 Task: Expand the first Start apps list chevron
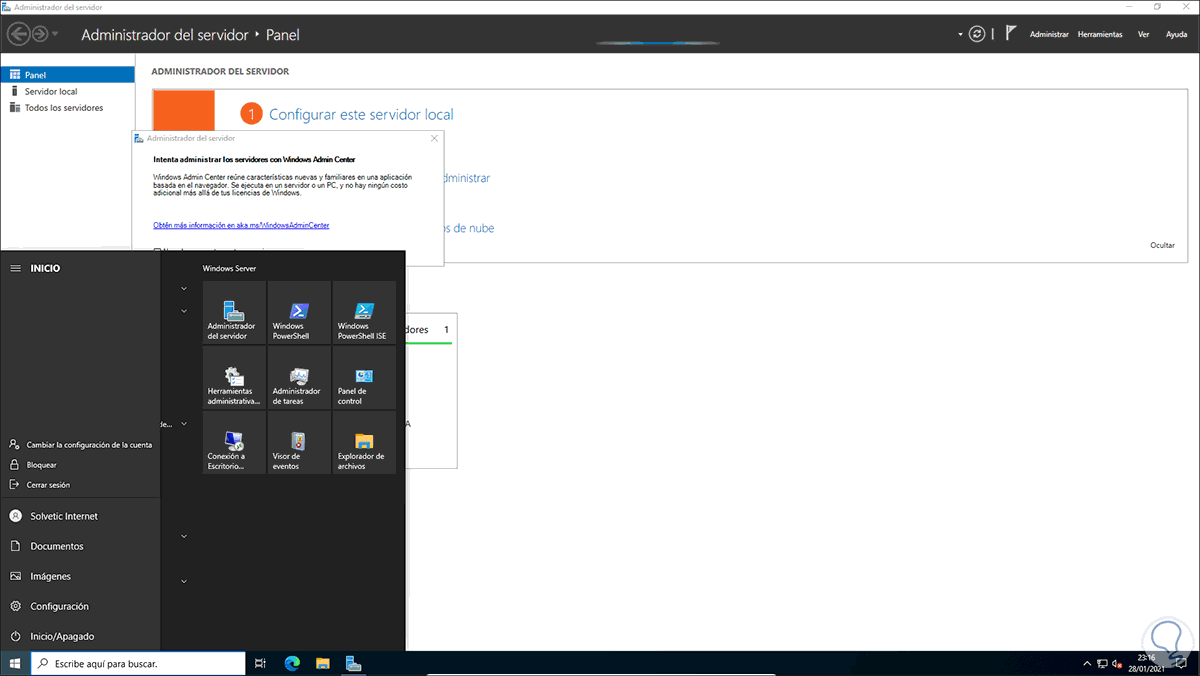tap(184, 289)
